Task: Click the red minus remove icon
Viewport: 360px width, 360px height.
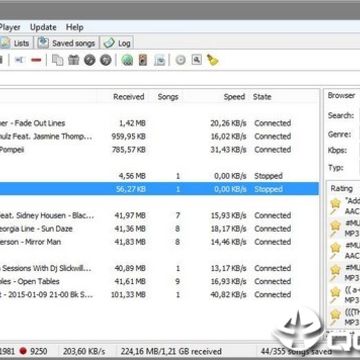Action: coord(36,60)
